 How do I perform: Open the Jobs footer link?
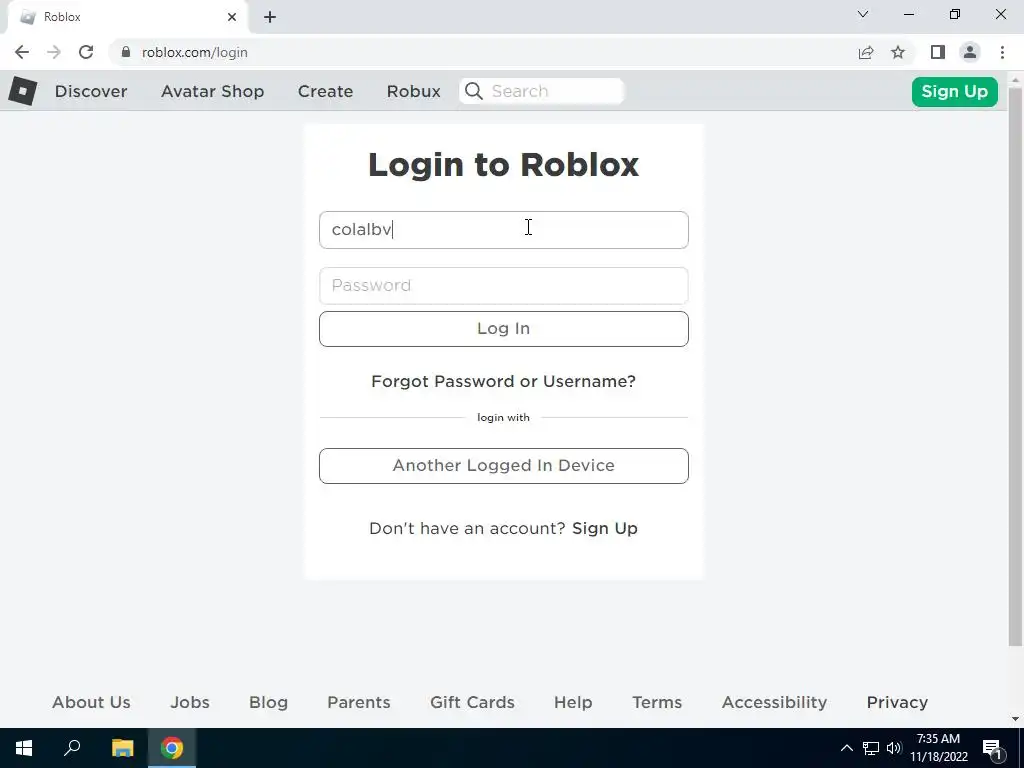click(190, 702)
